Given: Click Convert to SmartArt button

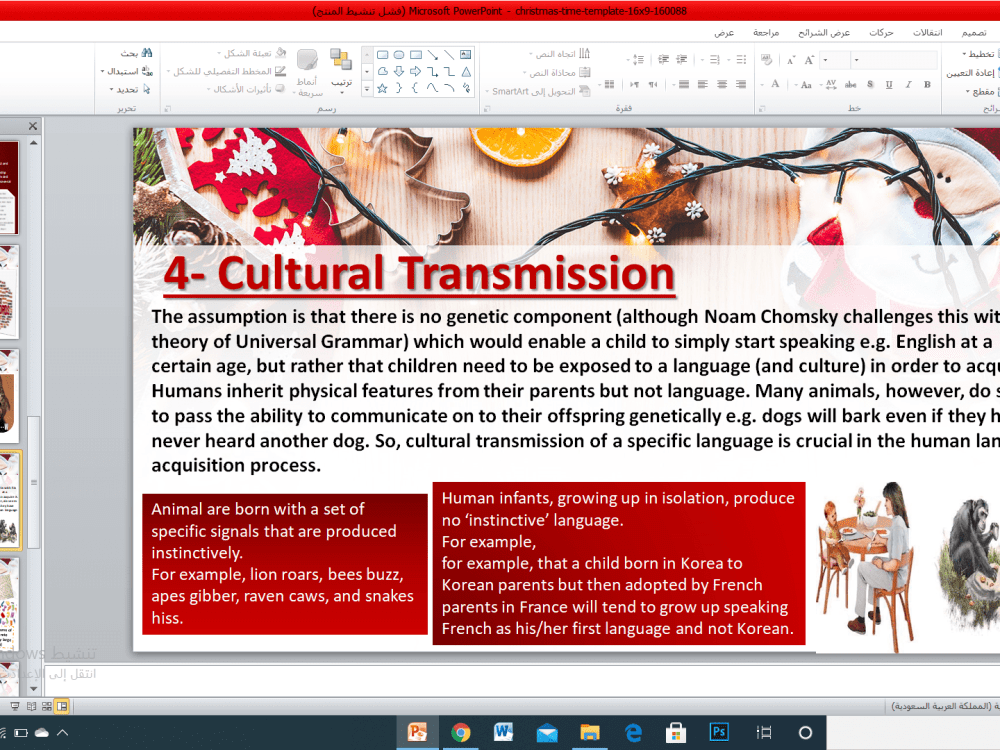Looking at the screenshot, I should (538, 91).
